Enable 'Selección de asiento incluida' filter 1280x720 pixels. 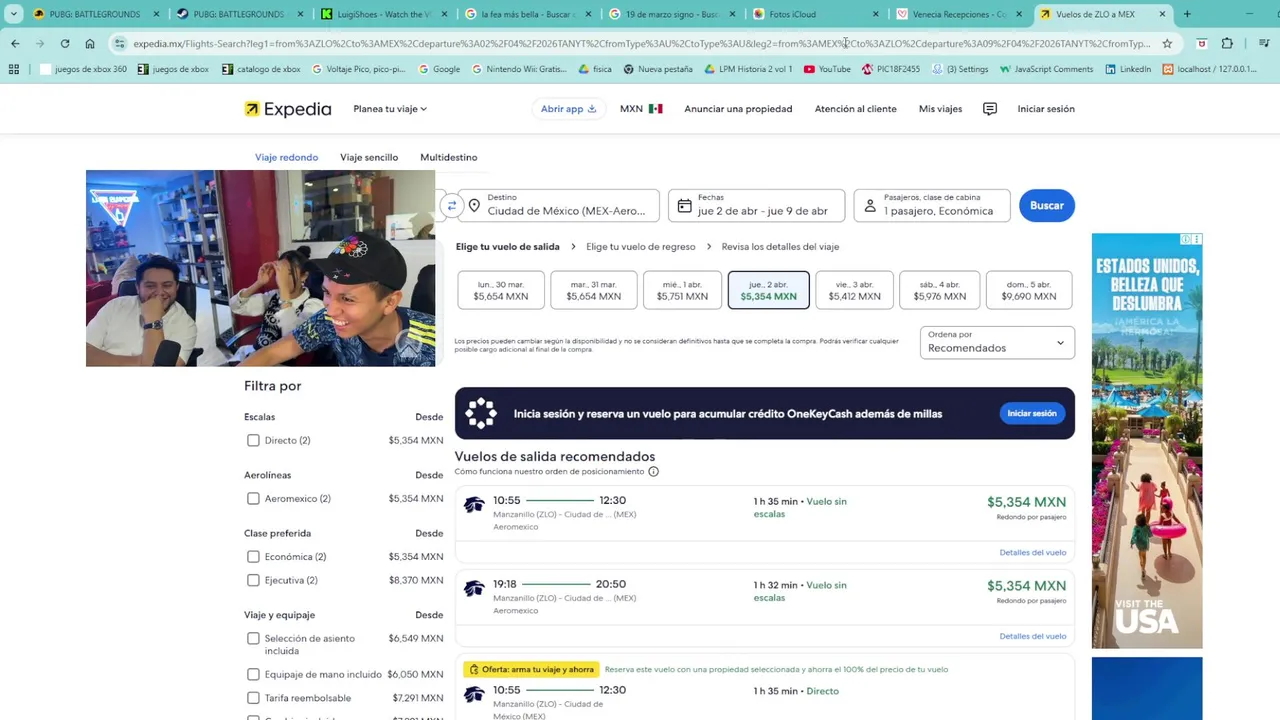(x=253, y=638)
